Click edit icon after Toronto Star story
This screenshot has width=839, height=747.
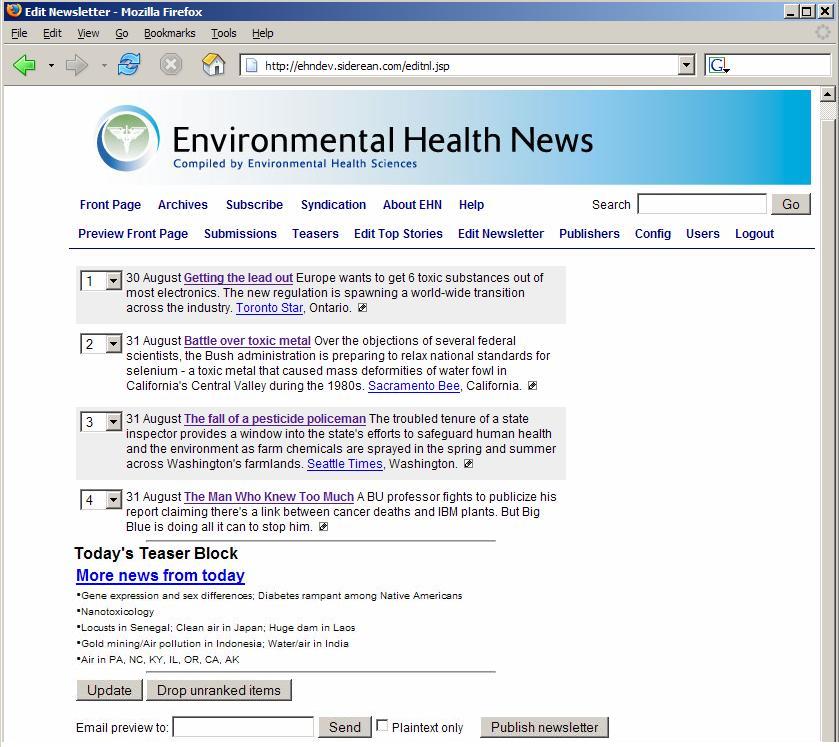point(362,308)
